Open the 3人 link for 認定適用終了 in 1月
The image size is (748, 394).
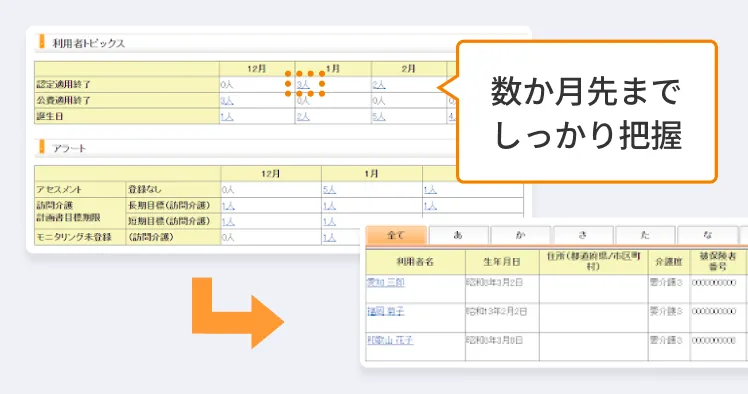(x=303, y=85)
